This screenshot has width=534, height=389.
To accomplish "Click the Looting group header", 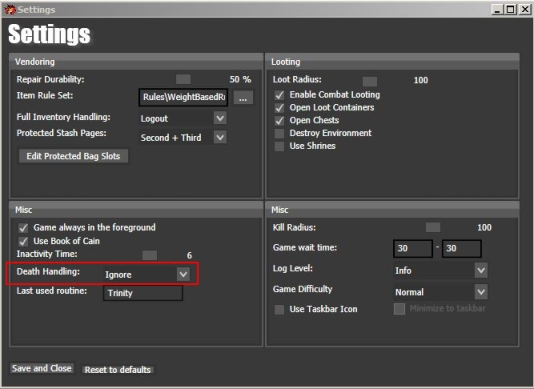I will (x=392, y=62).
